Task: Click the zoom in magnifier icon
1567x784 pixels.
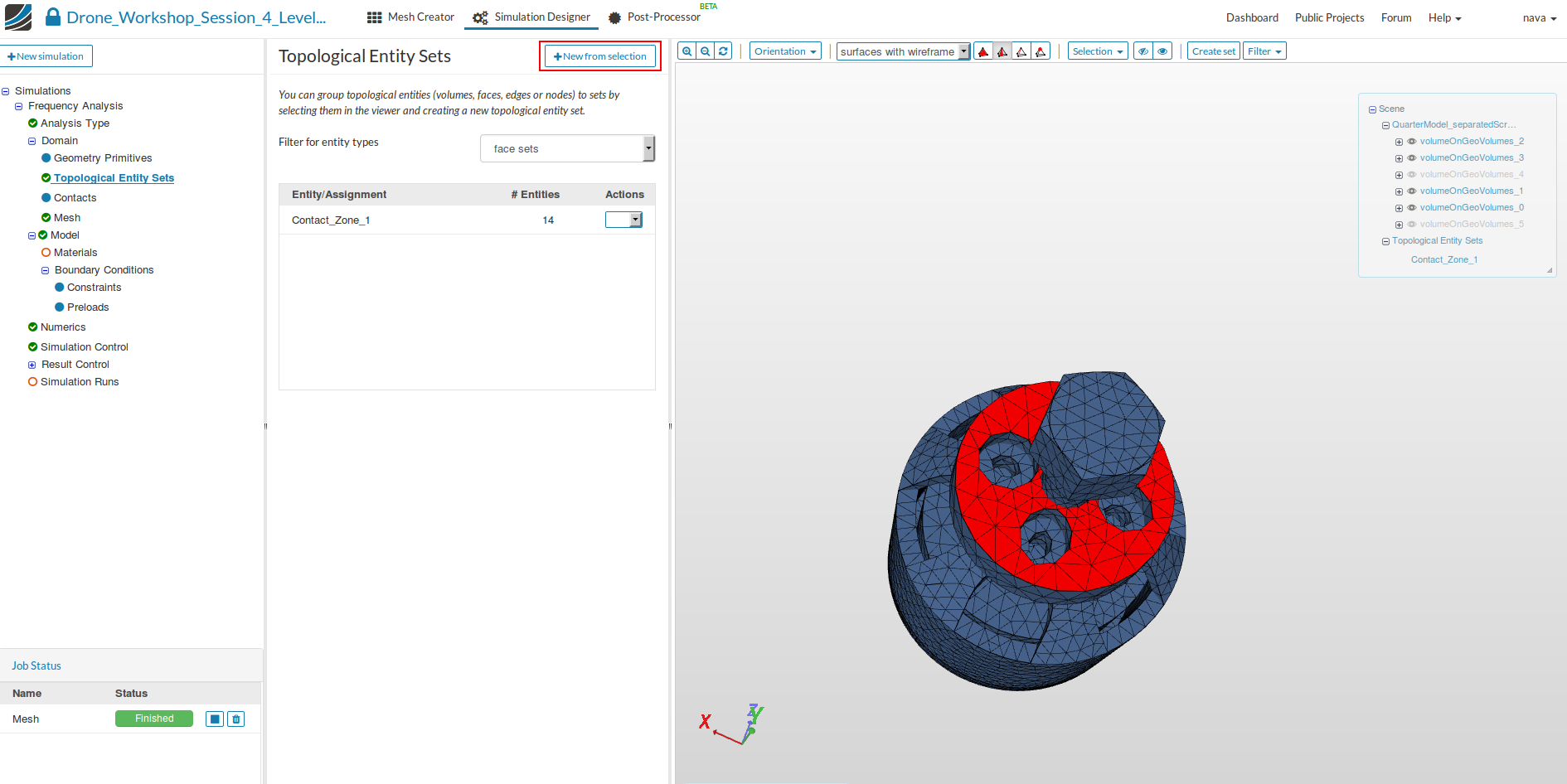Action: [x=686, y=51]
